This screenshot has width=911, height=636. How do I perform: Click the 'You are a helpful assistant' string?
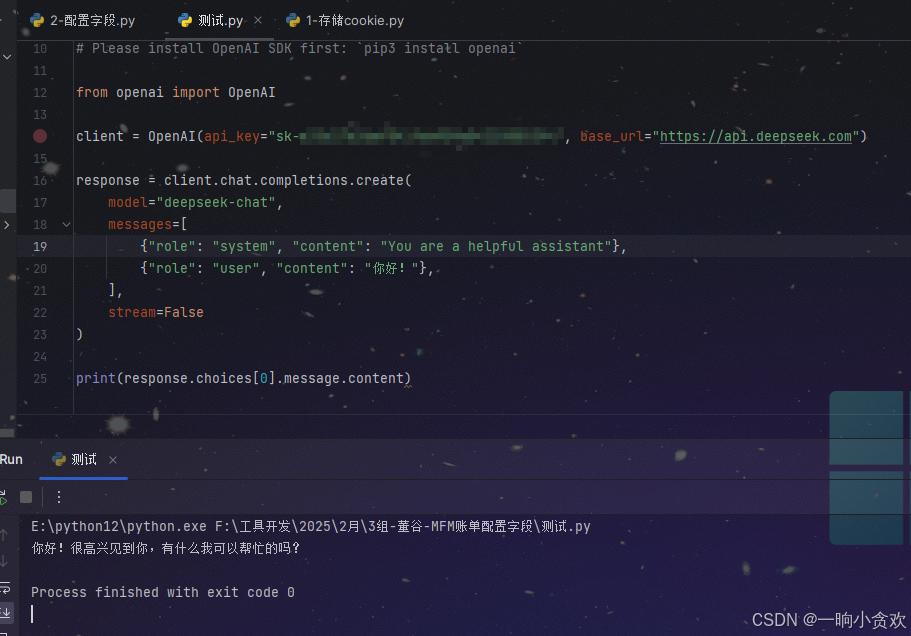tap(496, 246)
